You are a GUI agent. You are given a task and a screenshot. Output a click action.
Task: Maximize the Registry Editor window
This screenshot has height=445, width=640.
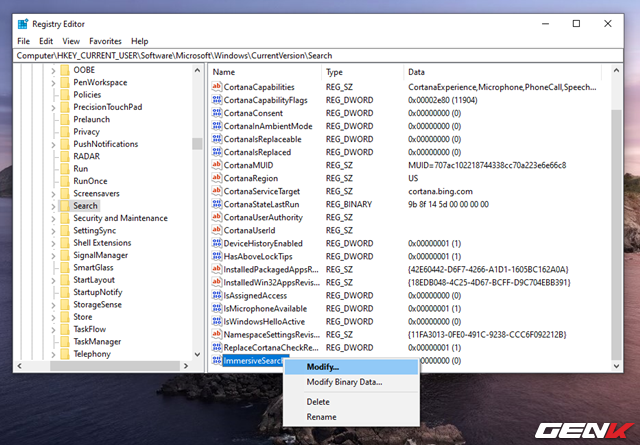tap(576, 24)
